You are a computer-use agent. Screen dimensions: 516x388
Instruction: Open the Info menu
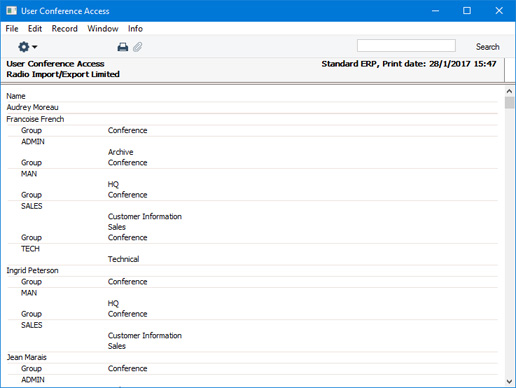click(135, 29)
